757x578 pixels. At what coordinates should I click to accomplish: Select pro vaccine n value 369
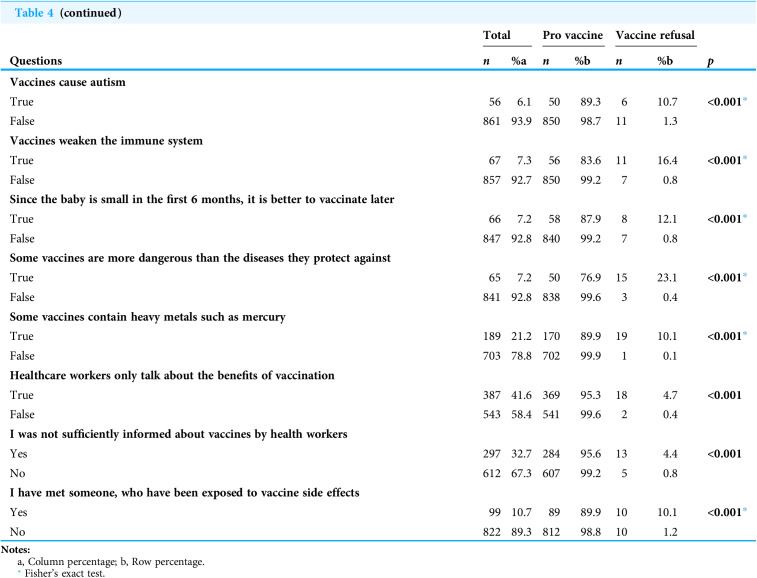(551, 395)
